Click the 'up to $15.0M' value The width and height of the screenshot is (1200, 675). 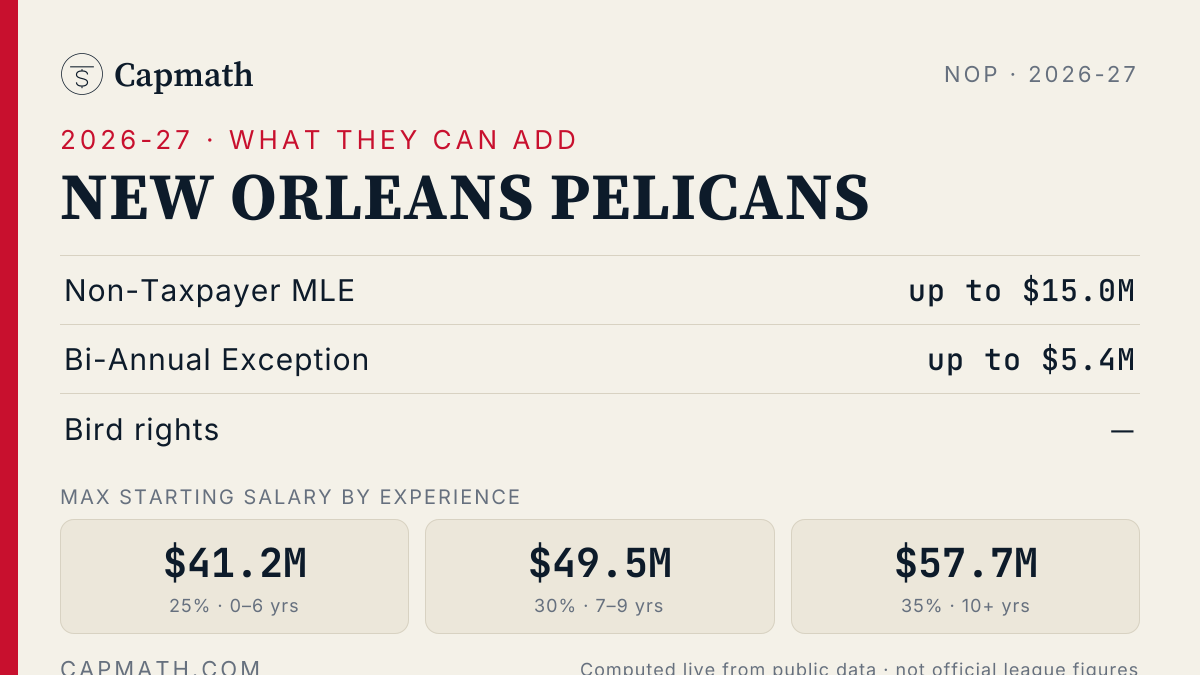coord(1021,290)
